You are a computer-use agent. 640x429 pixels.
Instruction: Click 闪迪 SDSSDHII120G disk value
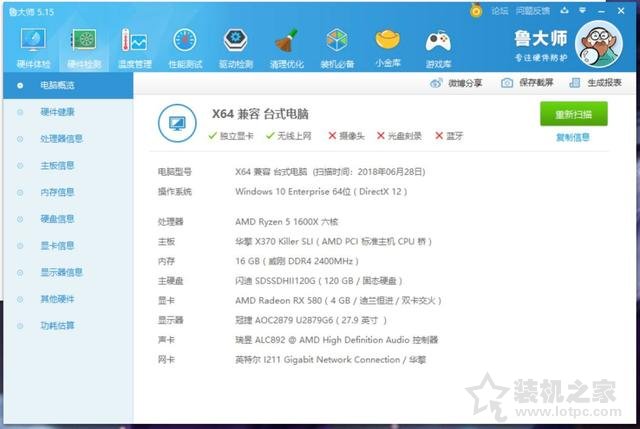(319, 281)
